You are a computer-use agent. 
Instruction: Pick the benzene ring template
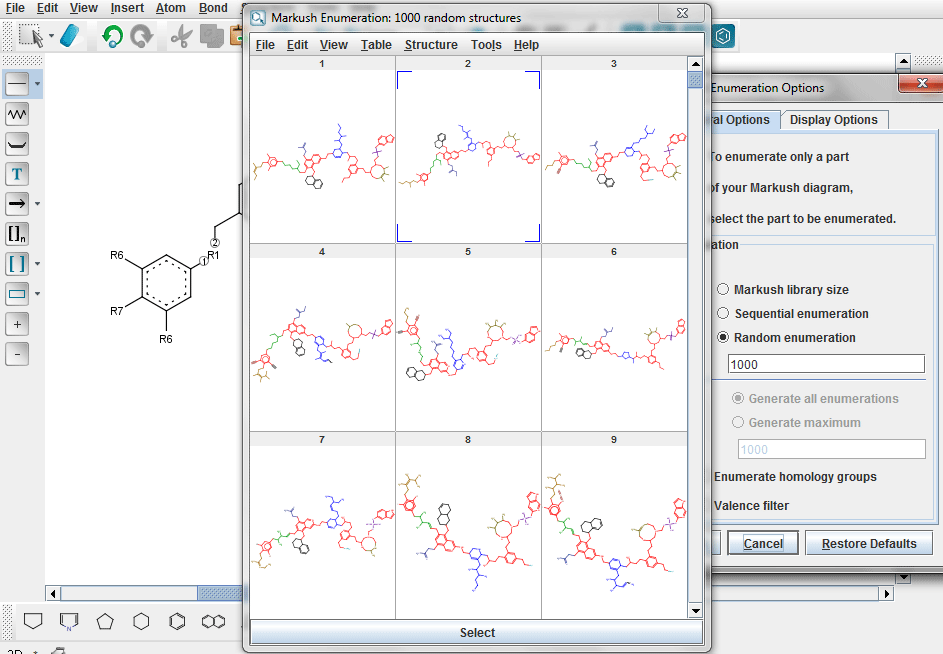[x=177, y=621]
